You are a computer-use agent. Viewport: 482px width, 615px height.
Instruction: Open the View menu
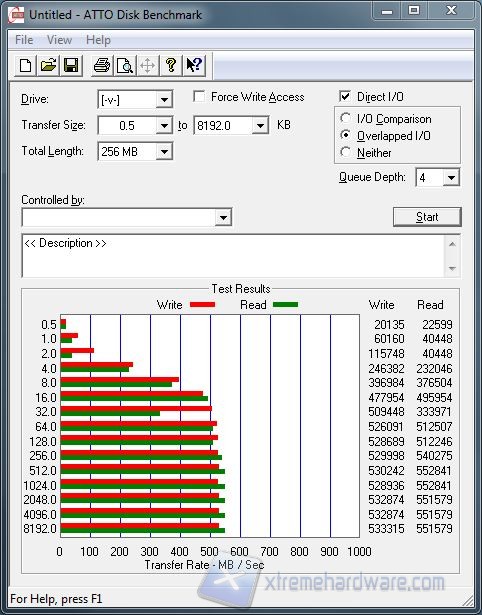click(59, 40)
